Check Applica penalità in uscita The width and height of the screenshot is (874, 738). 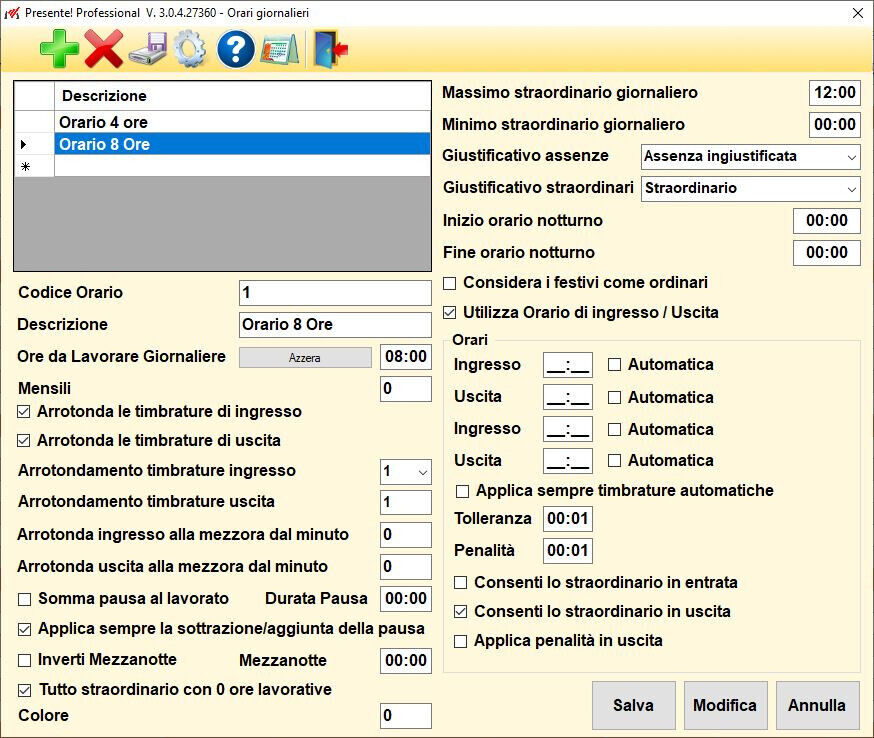[460, 642]
